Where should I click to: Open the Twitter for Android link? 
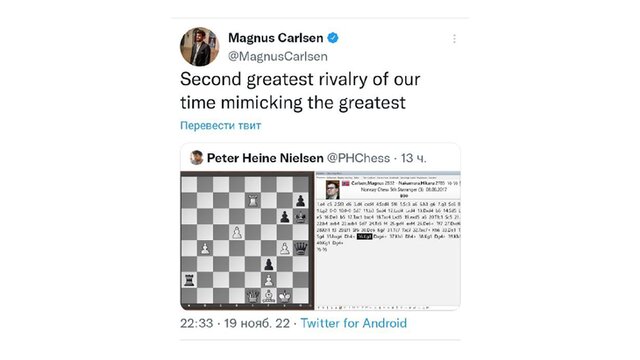[353, 323]
